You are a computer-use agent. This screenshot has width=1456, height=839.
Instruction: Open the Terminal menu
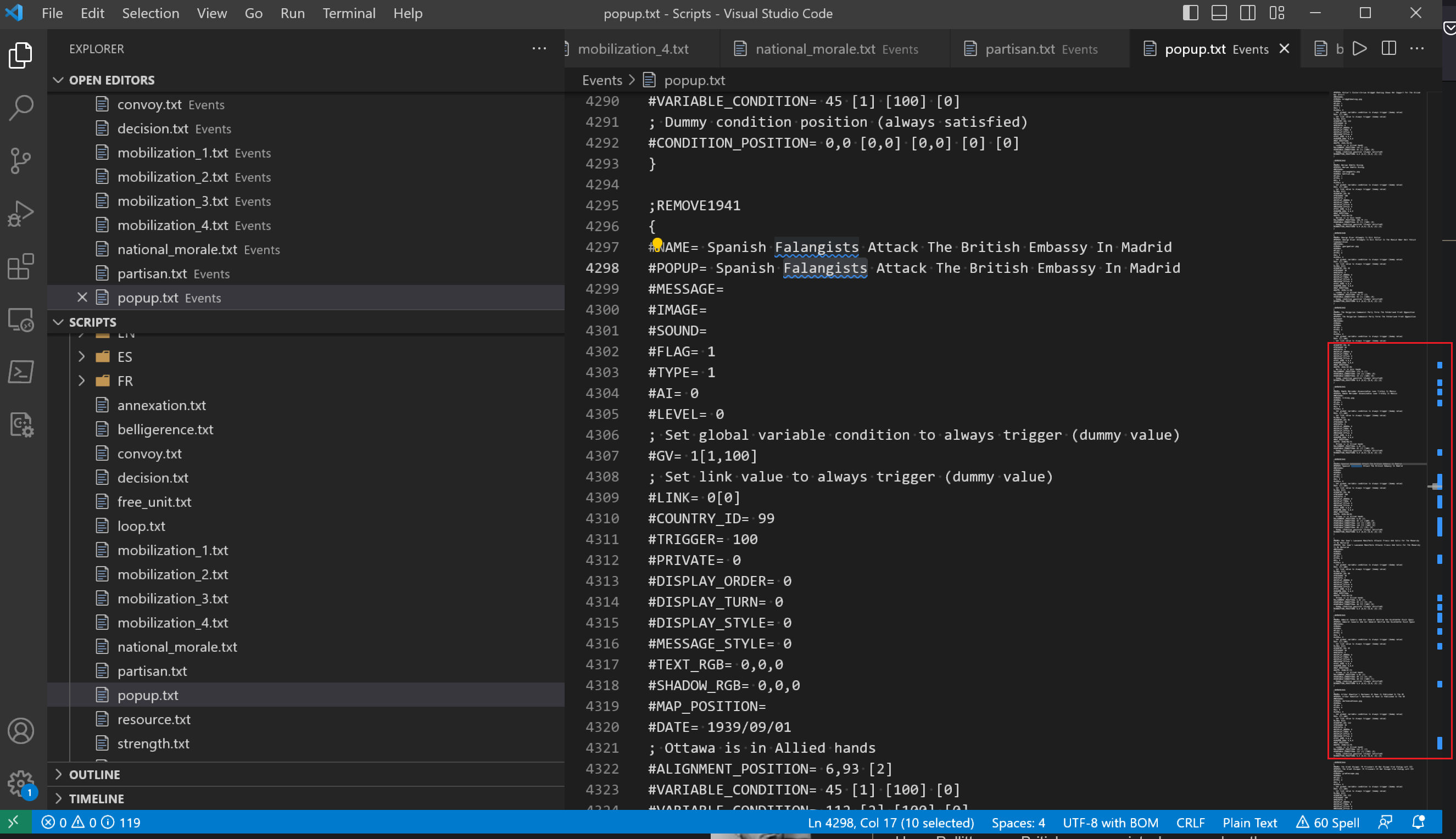click(x=349, y=13)
